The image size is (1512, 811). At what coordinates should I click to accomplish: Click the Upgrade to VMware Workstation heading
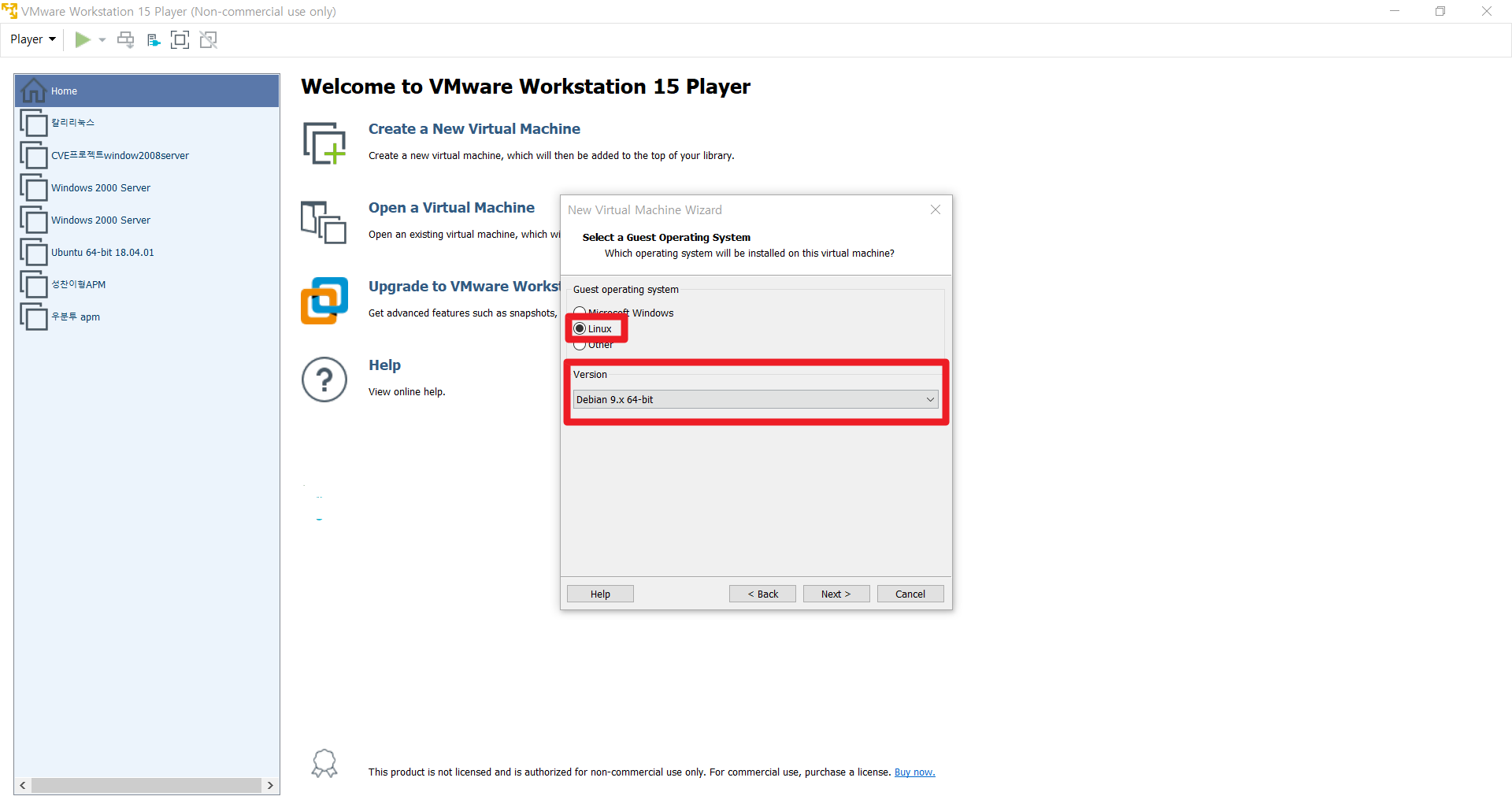click(464, 287)
